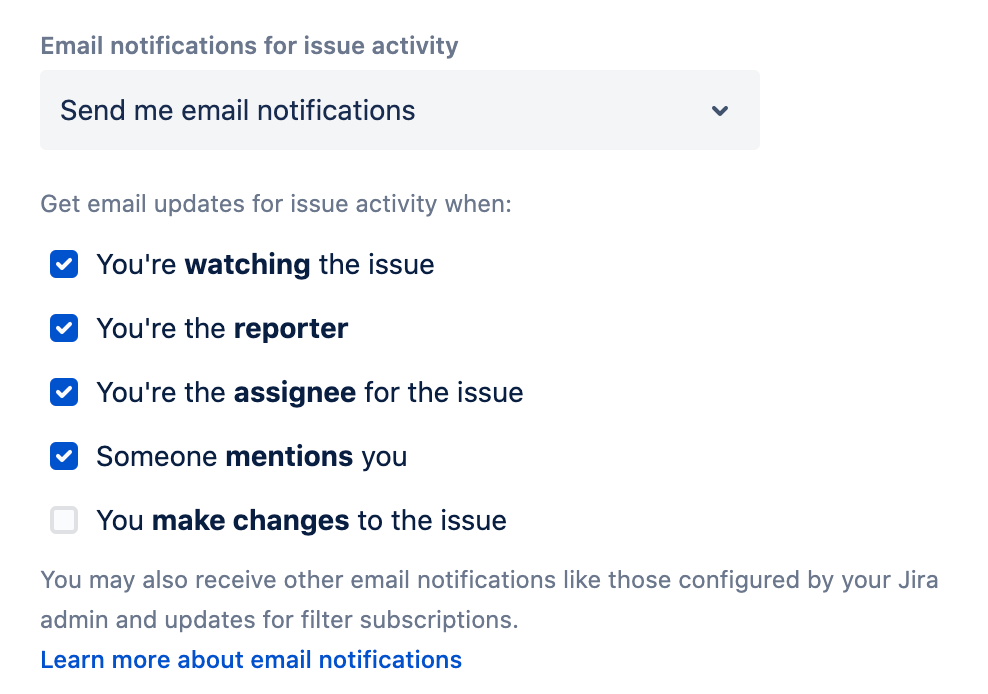Click the "You're the reporter" label text

[x=222, y=329]
